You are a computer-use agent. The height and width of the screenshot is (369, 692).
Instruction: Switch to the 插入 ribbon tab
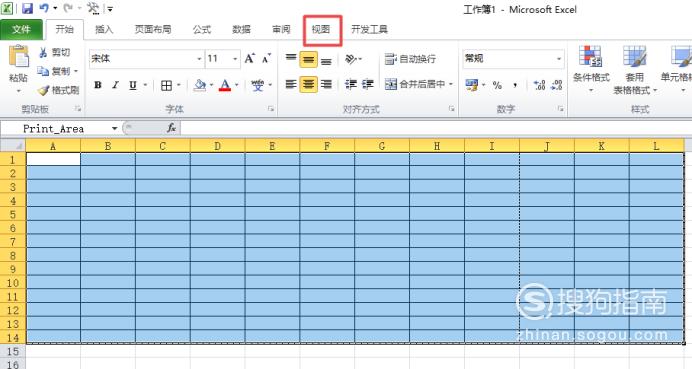[104, 30]
